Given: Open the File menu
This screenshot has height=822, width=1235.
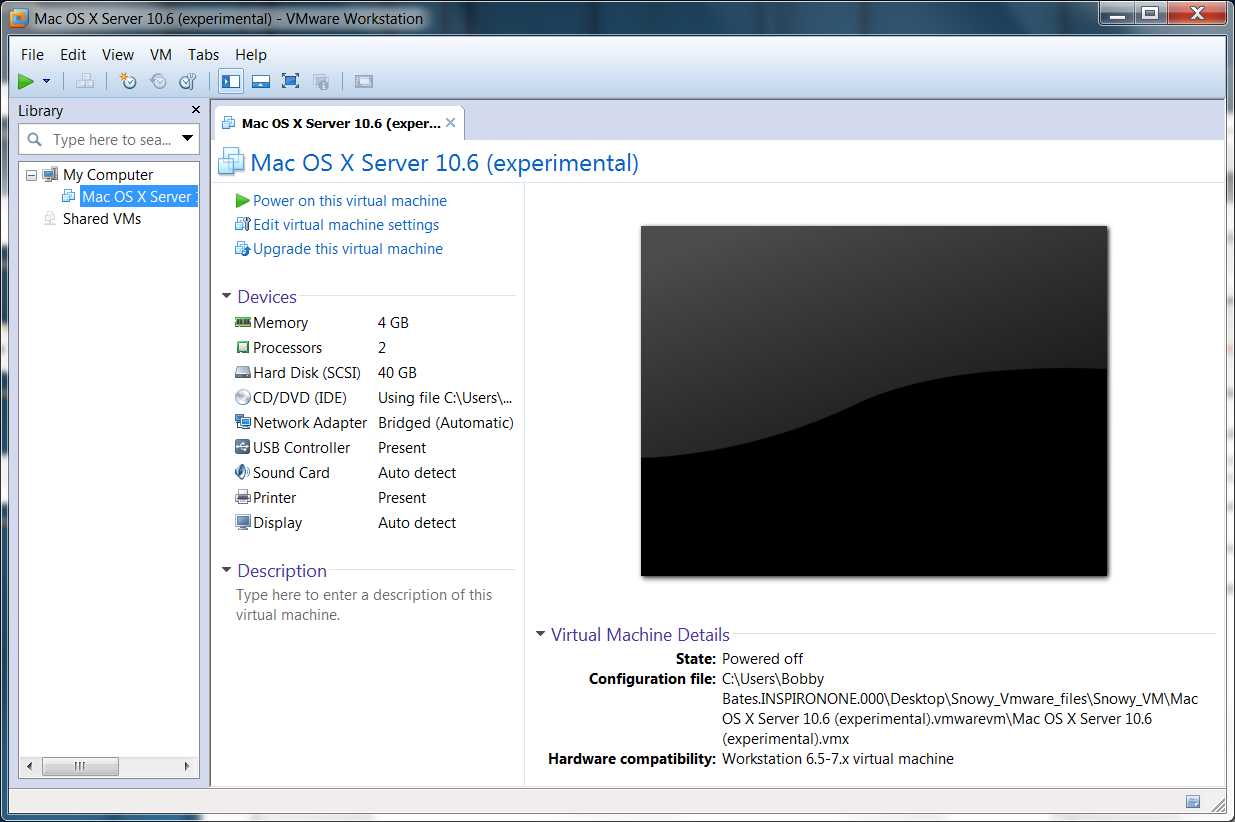Looking at the screenshot, I should point(32,55).
